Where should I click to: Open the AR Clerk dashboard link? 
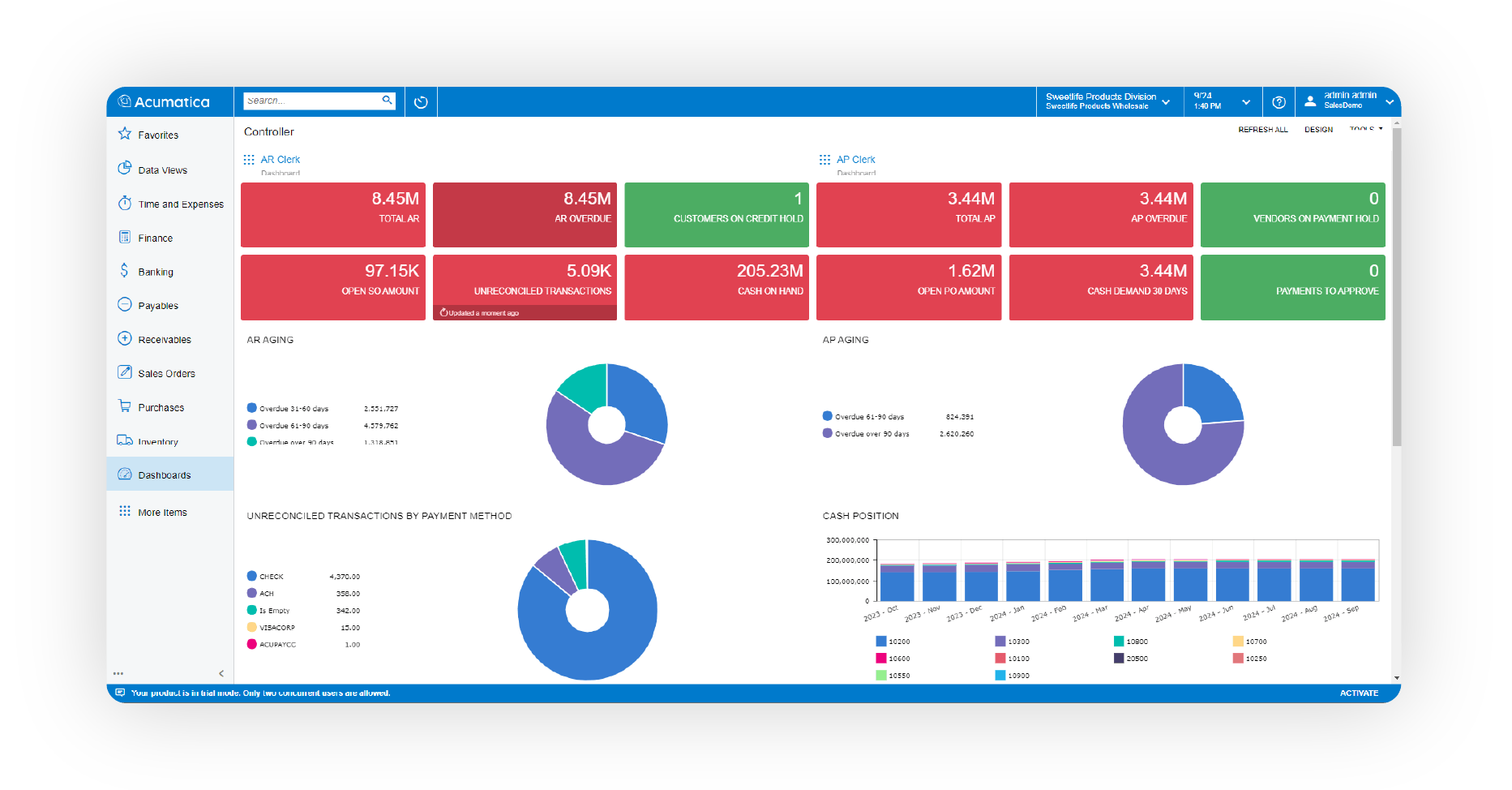[281, 160]
